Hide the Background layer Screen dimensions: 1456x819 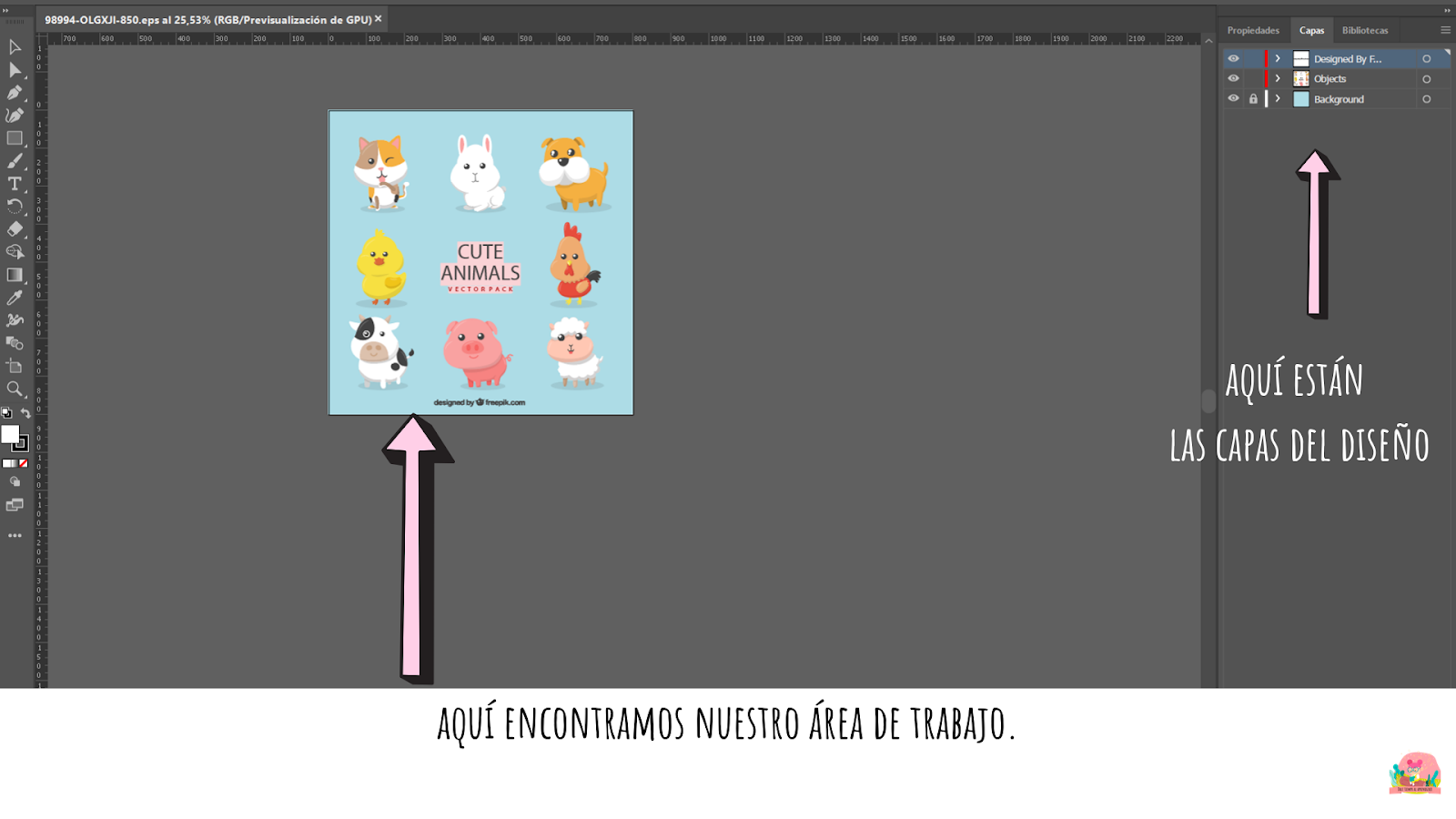pos(1233,98)
